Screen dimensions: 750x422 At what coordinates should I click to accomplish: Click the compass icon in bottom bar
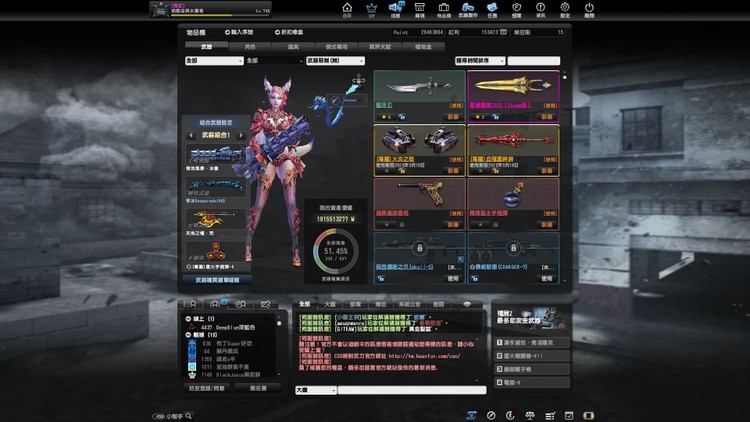491,415
